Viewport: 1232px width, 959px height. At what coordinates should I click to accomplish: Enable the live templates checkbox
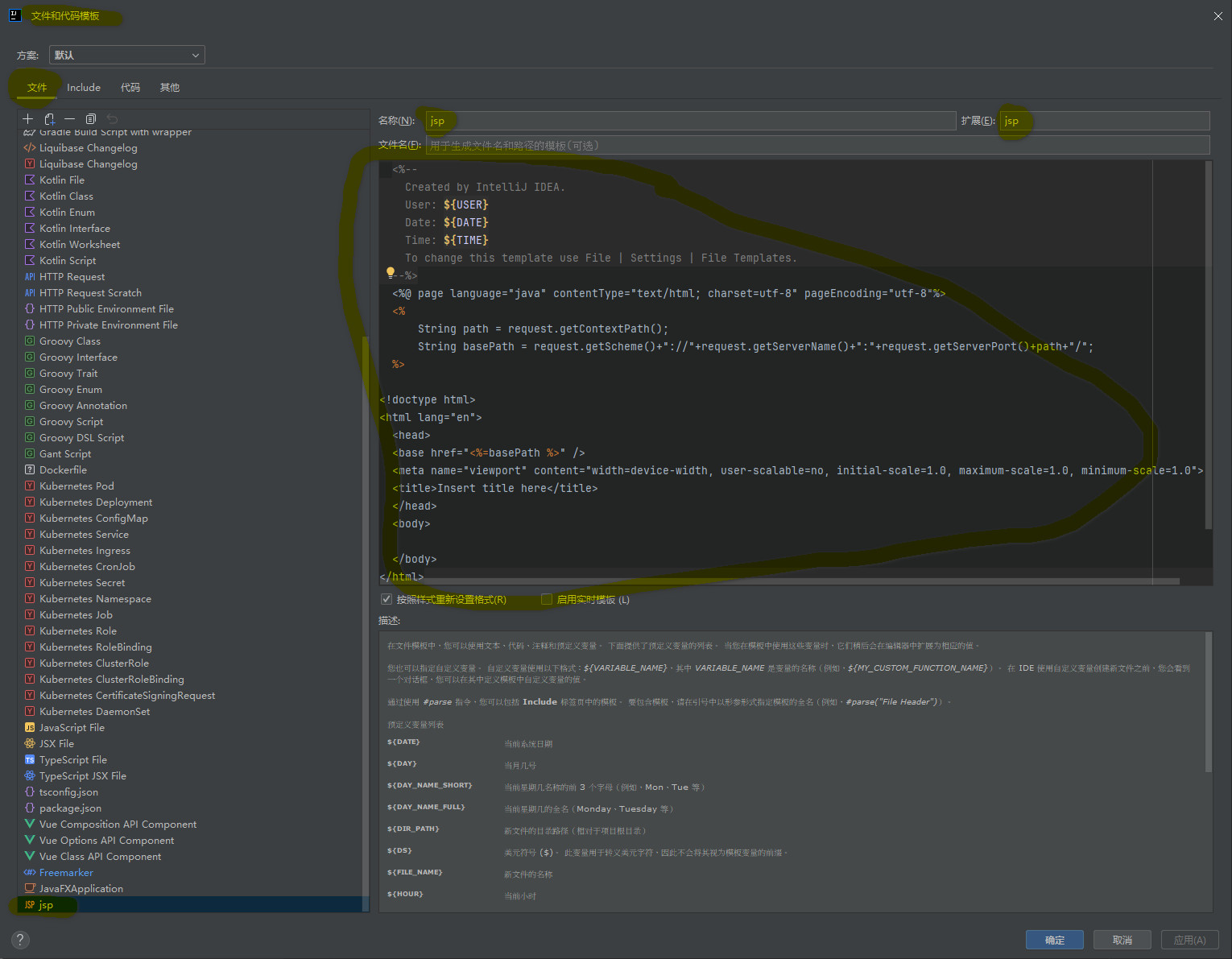point(547,599)
